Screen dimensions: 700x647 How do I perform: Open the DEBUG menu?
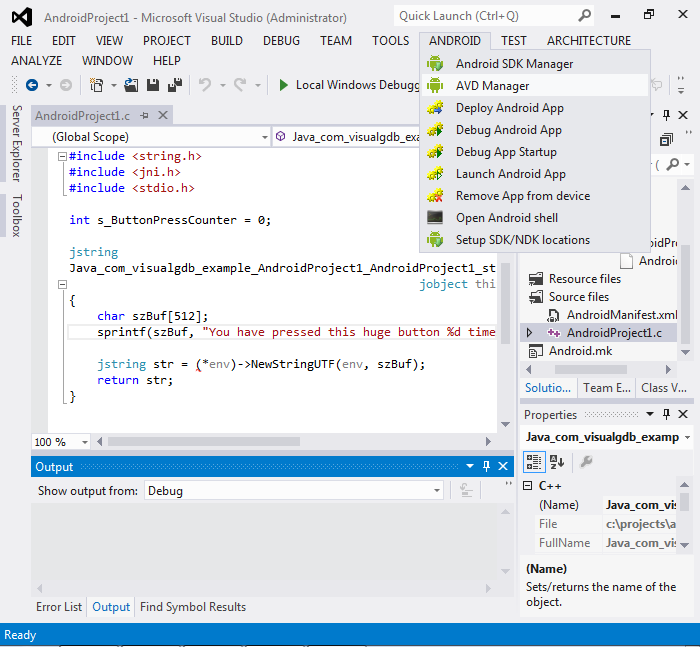point(281,41)
